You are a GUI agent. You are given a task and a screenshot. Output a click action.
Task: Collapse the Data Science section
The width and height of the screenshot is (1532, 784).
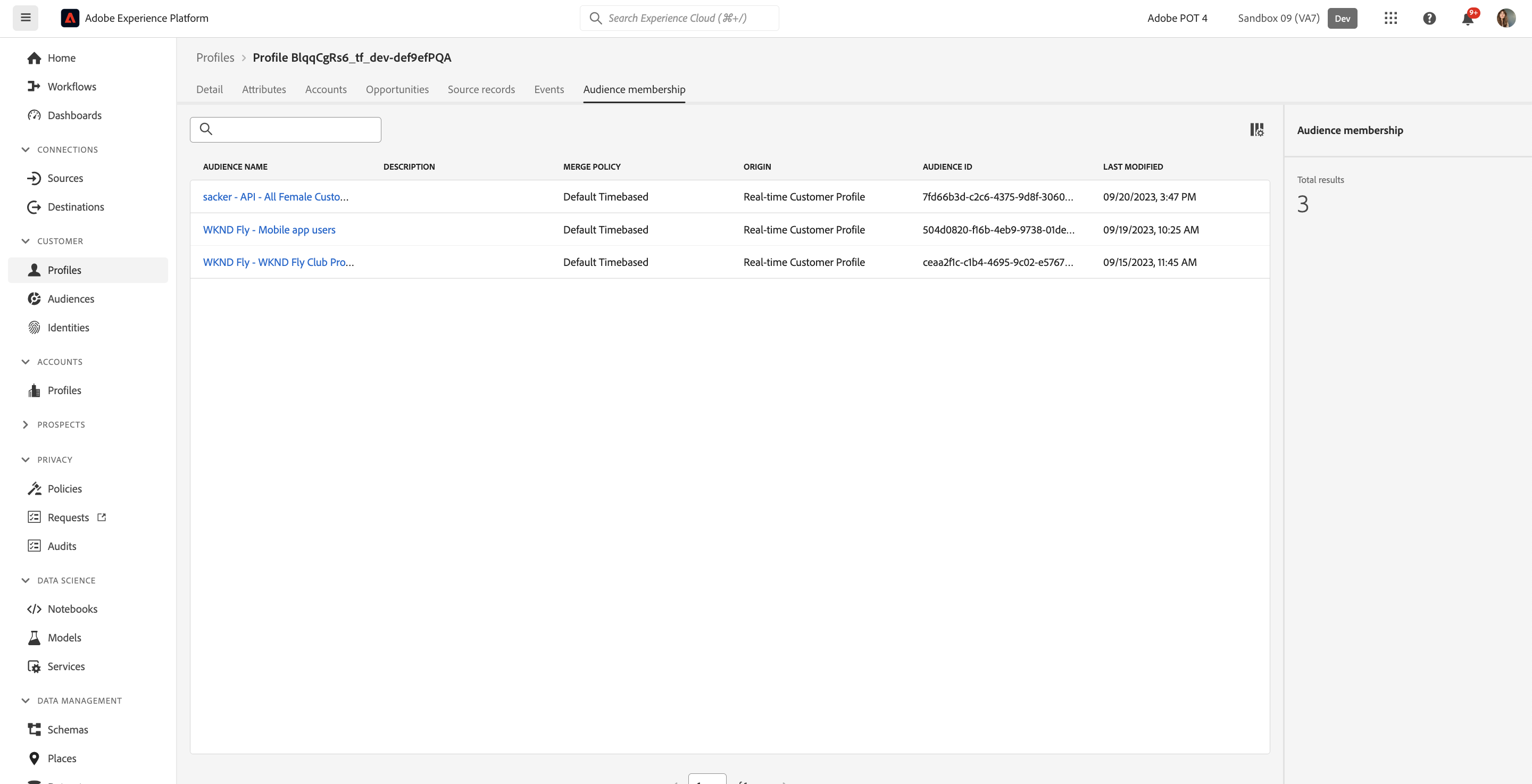pyautogui.click(x=25, y=580)
